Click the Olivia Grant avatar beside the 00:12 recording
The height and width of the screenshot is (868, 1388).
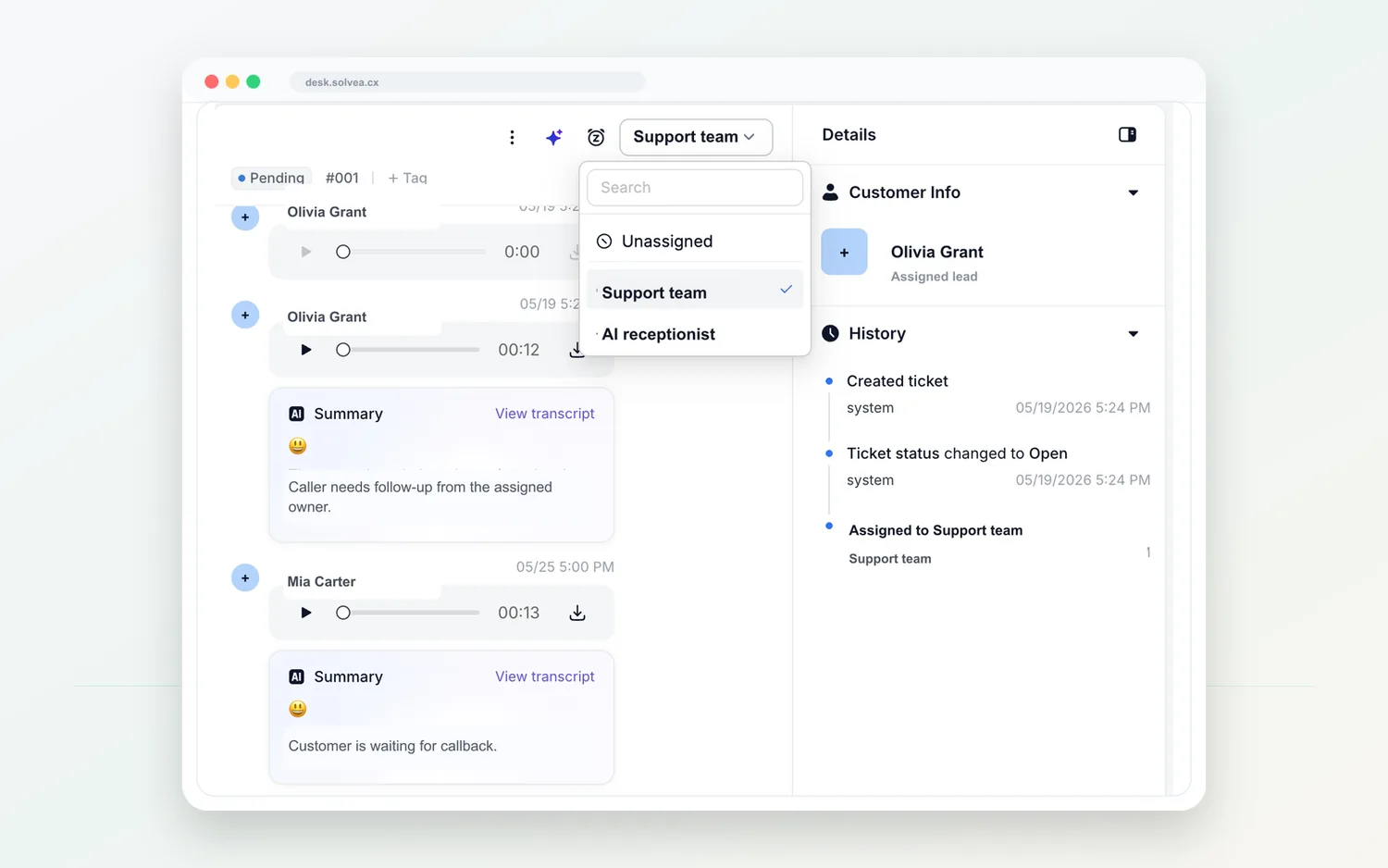[x=245, y=315]
